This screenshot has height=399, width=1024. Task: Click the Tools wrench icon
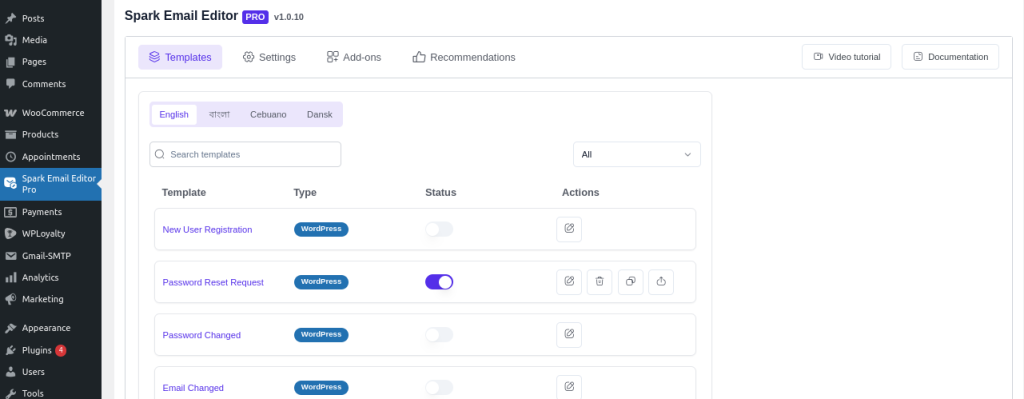pyautogui.click(x=10, y=393)
